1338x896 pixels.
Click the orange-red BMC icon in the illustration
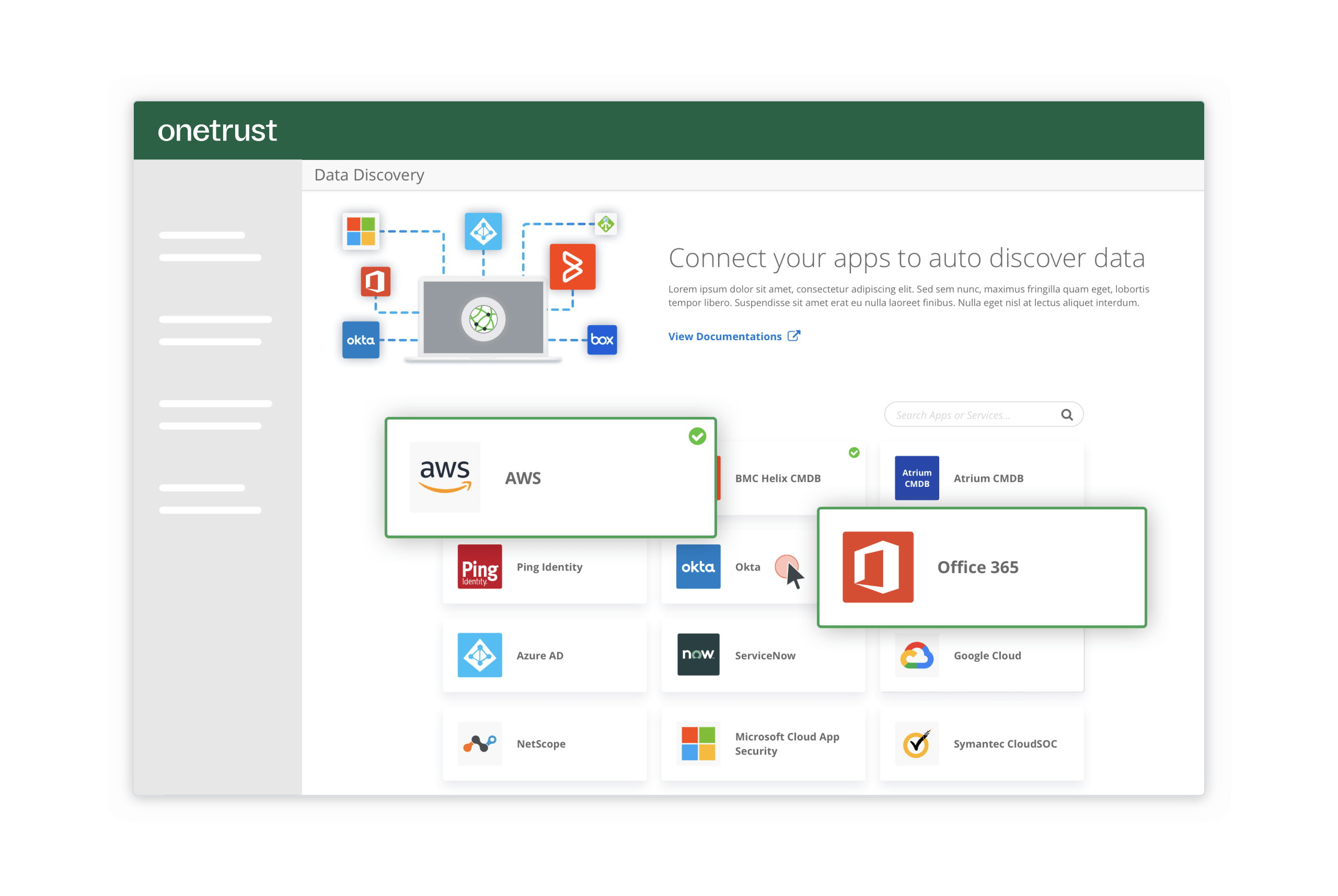click(572, 266)
